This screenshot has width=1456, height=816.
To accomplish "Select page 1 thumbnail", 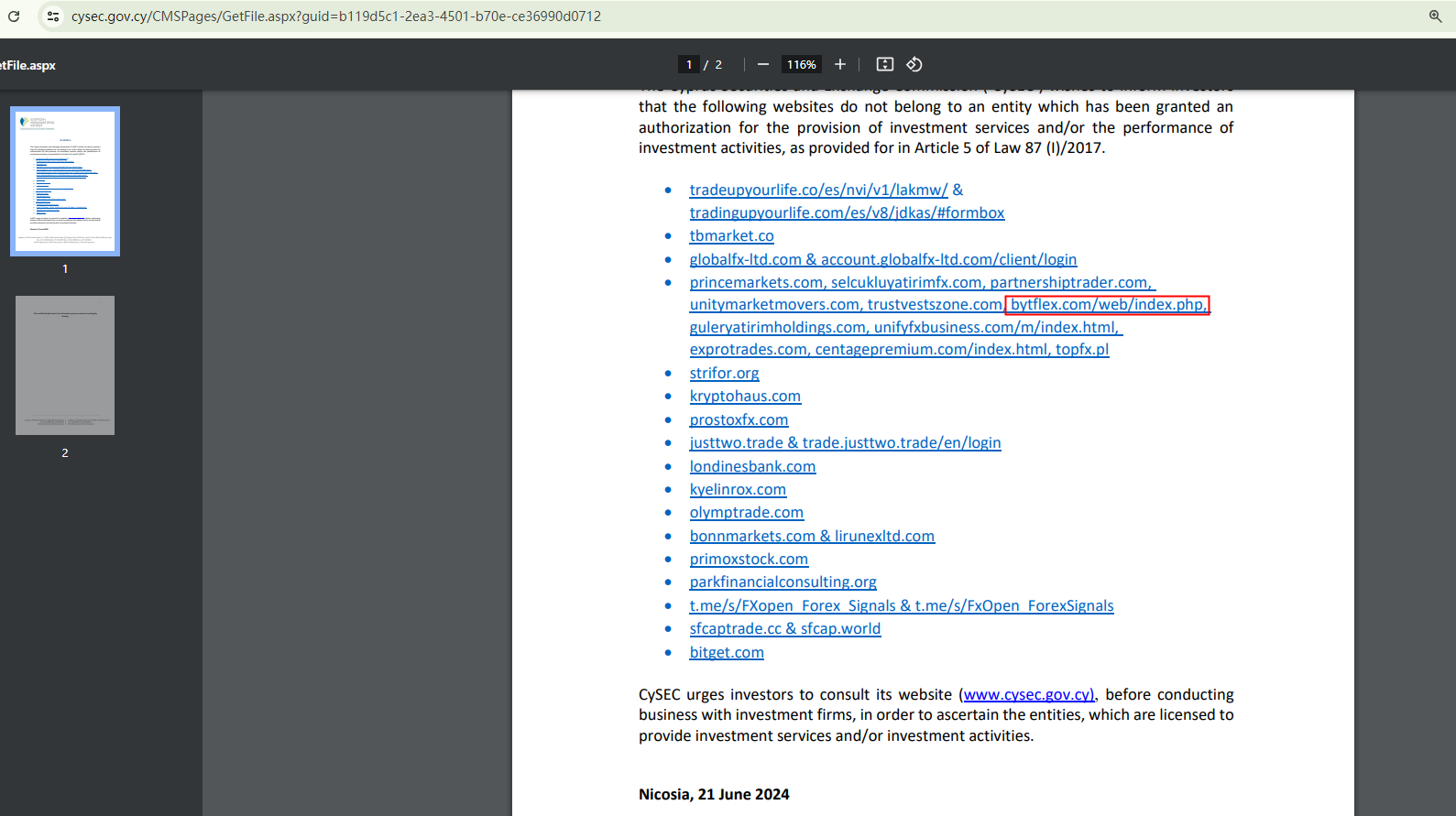I will [65, 181].
